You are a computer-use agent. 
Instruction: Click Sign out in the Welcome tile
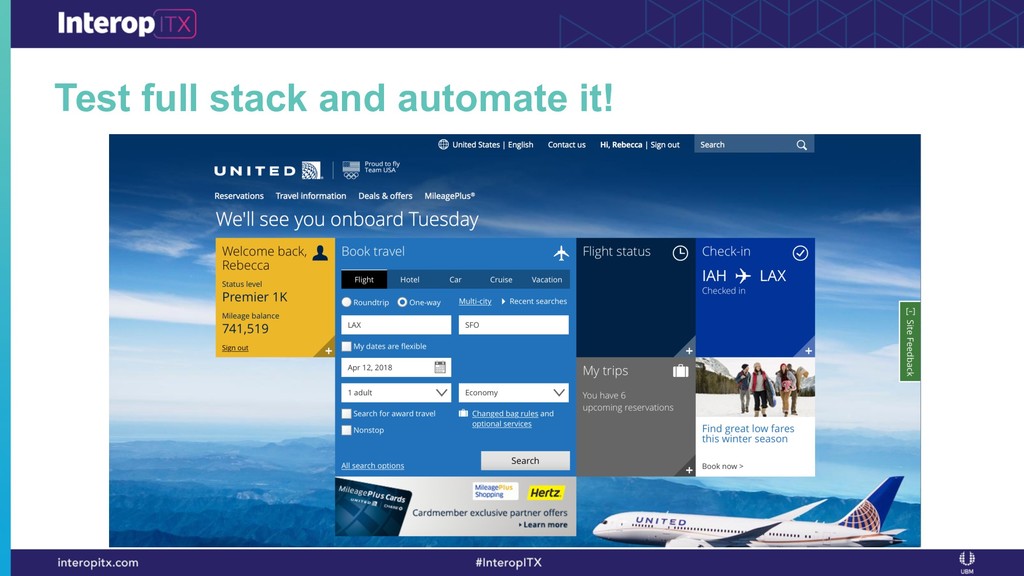tap(235, 348)
